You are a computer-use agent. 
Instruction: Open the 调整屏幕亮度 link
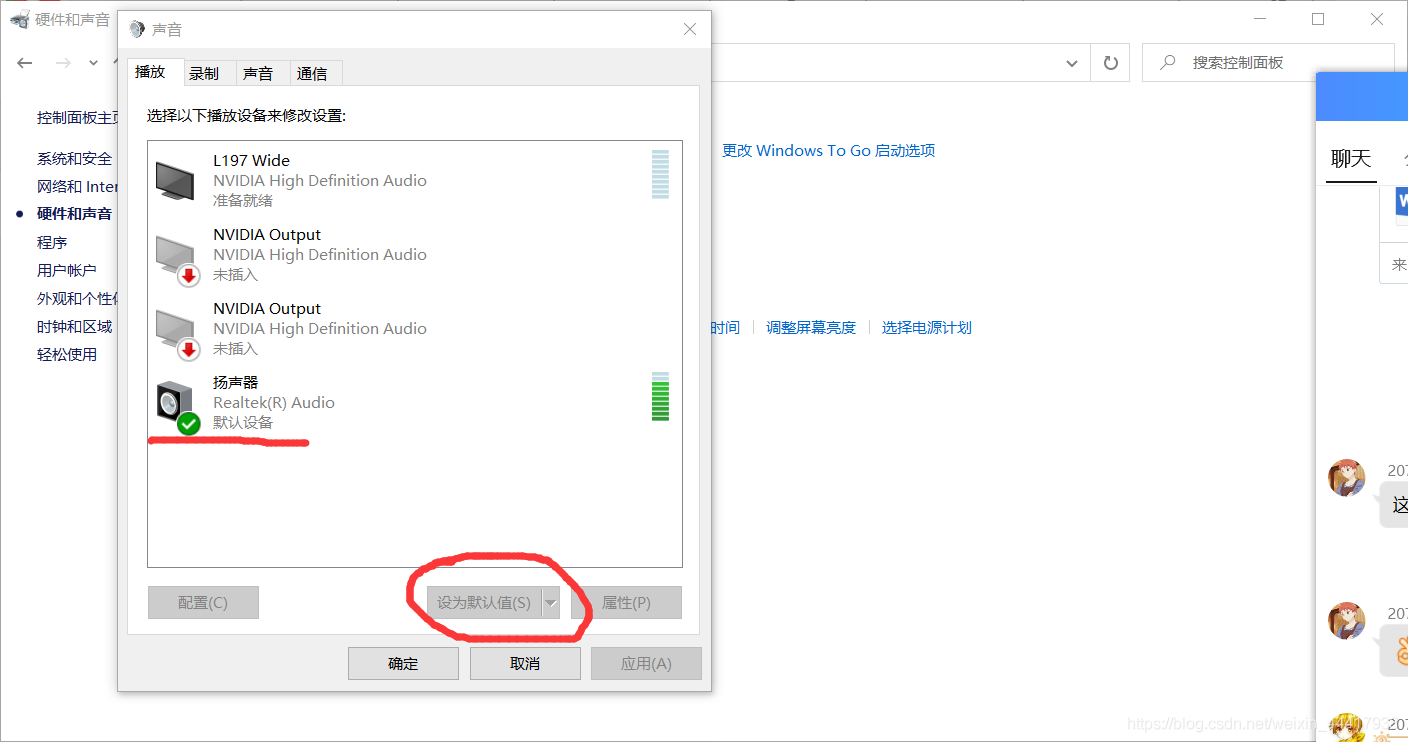pyautogui.click(x=811, y=328)
